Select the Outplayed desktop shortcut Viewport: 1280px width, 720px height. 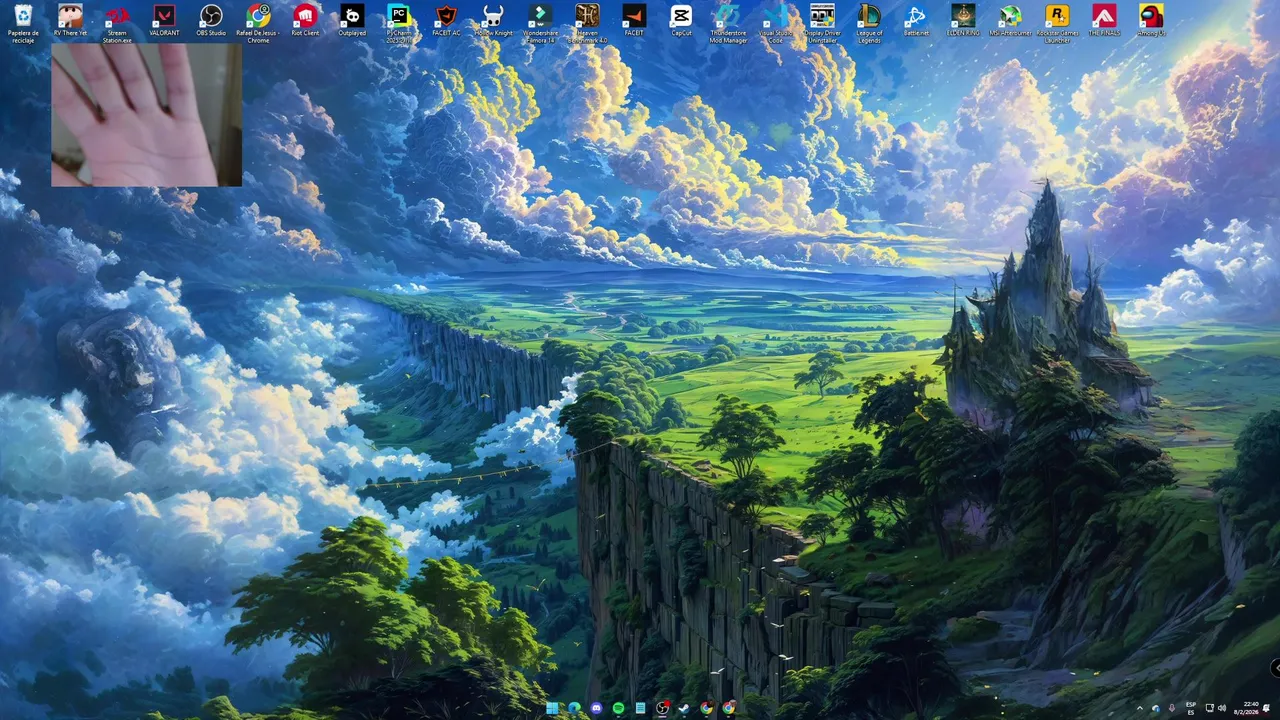(x=352, y=19)
